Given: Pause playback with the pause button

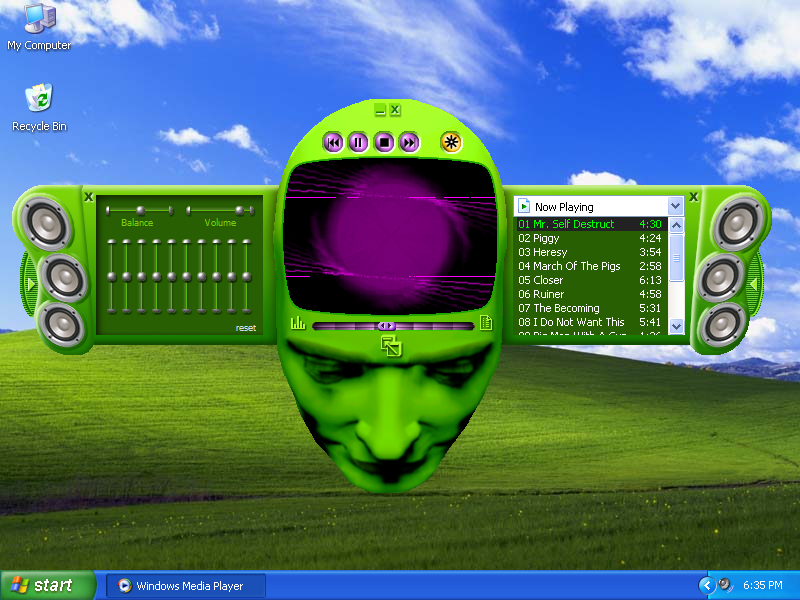Looking at the screenshot, I should tap(358, 142).
